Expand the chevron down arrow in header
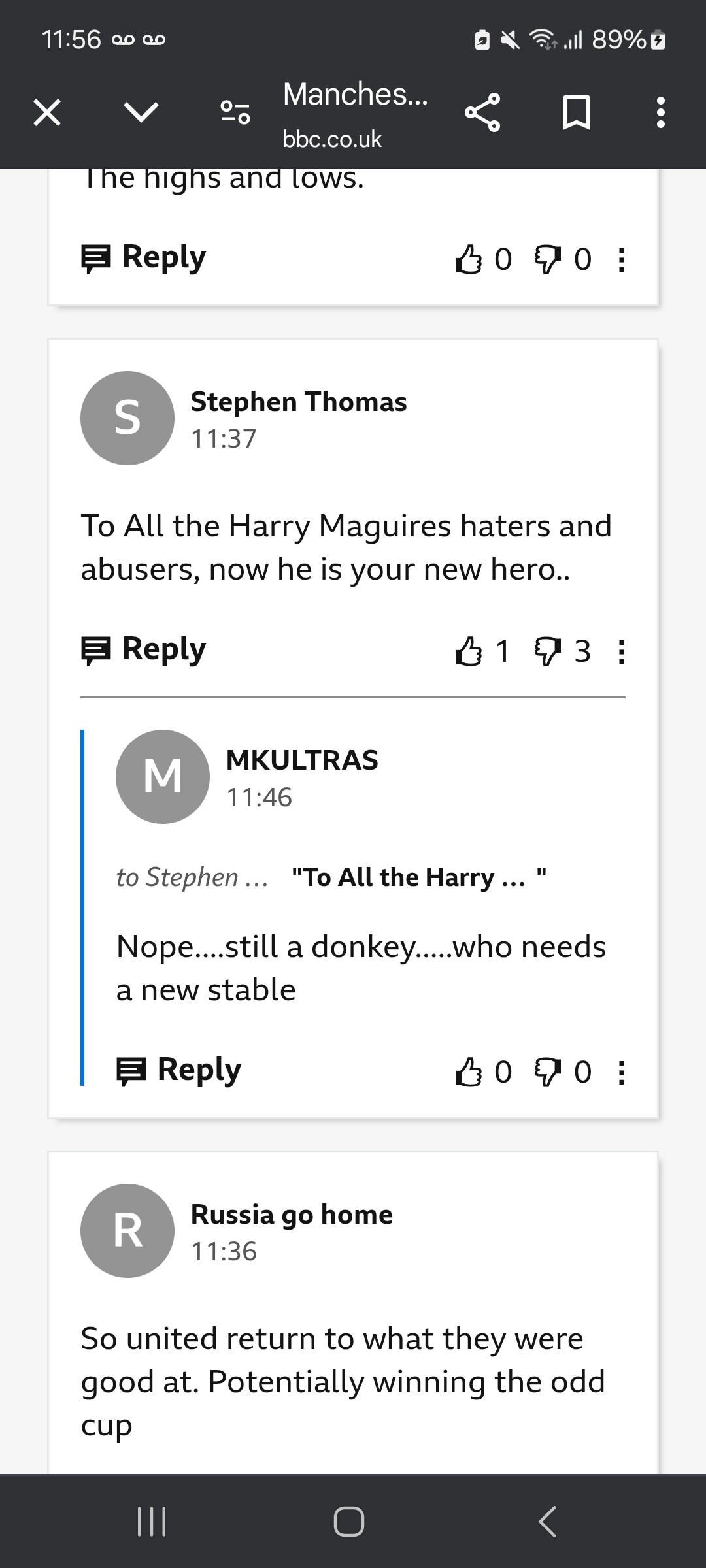The image size is (706, 1568). (141, 112)
